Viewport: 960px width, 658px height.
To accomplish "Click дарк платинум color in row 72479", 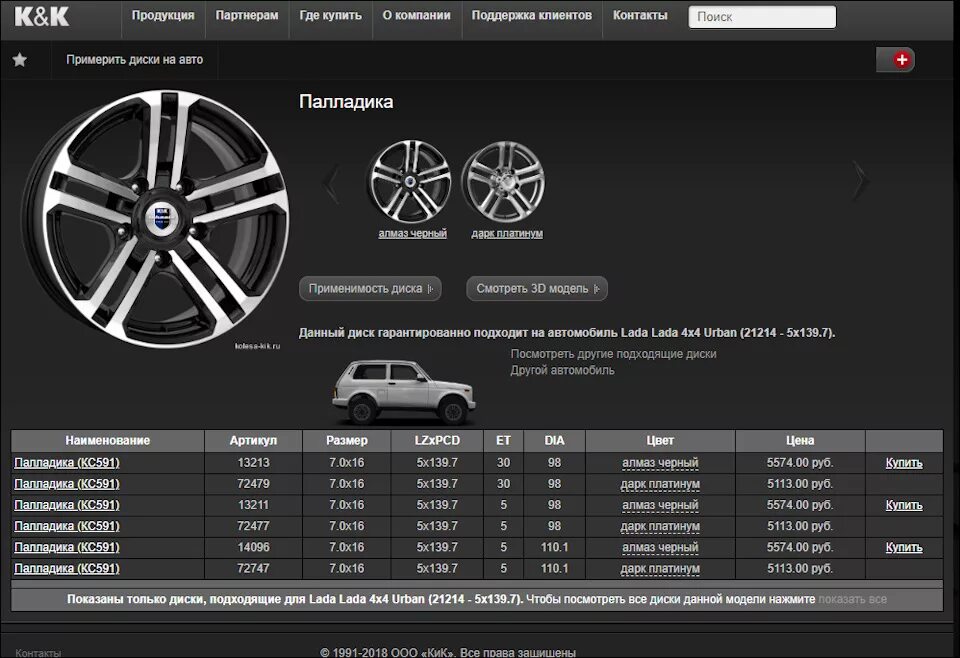I will tap(660, 484).
